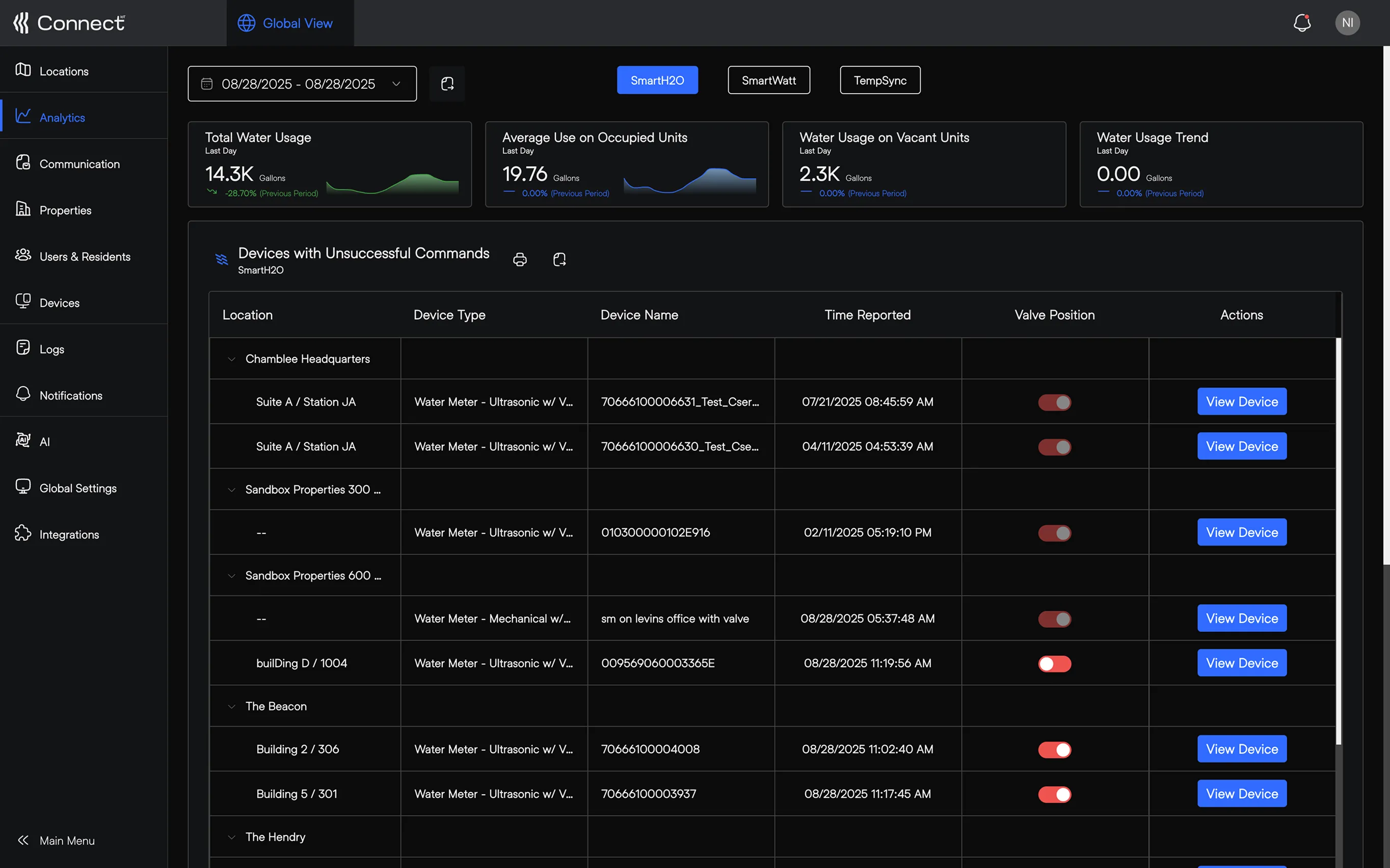Collapse the Chamblee Headquarters group
Screen dimensions: 1390x868
point(231,359)
